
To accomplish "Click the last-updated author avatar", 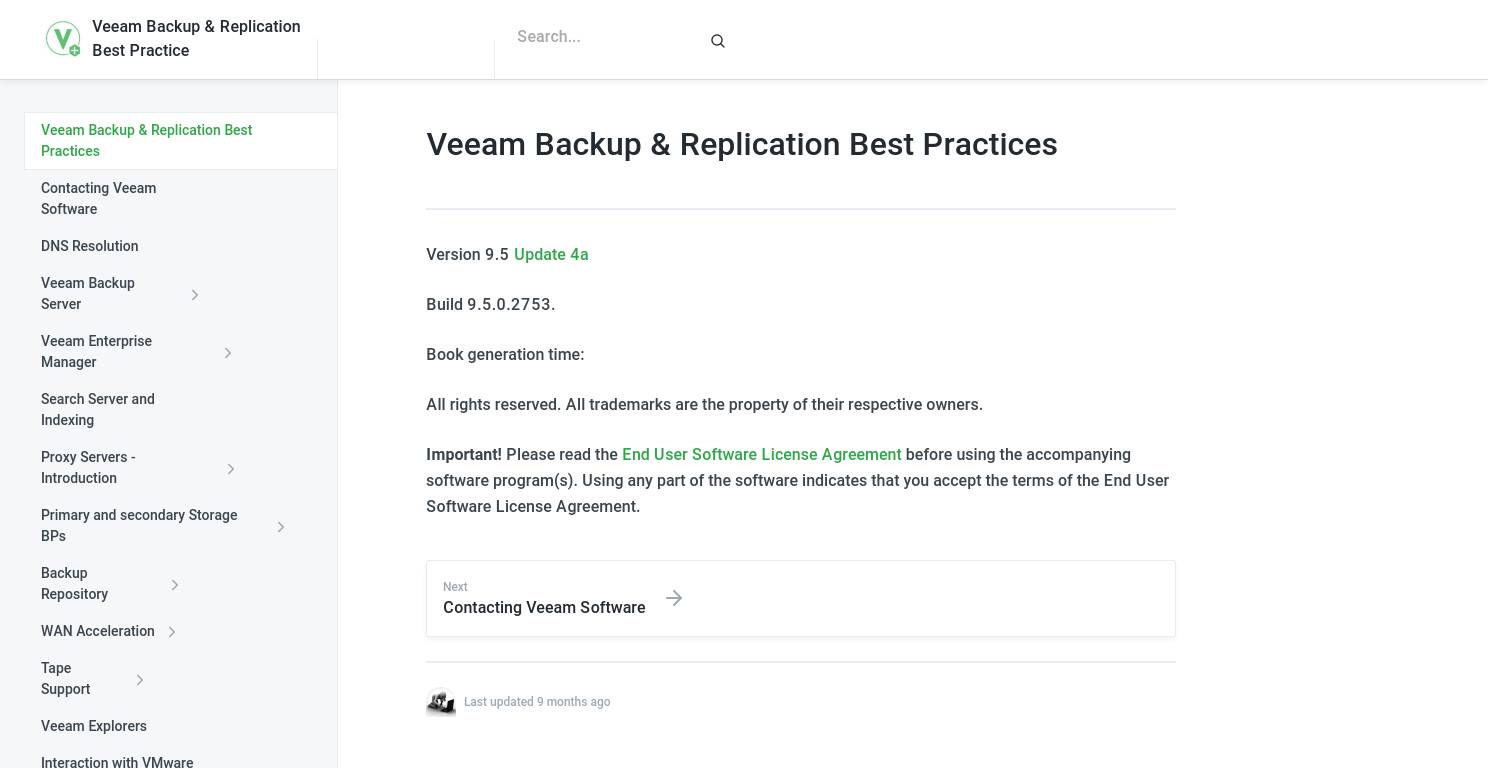I will point(441,702).
